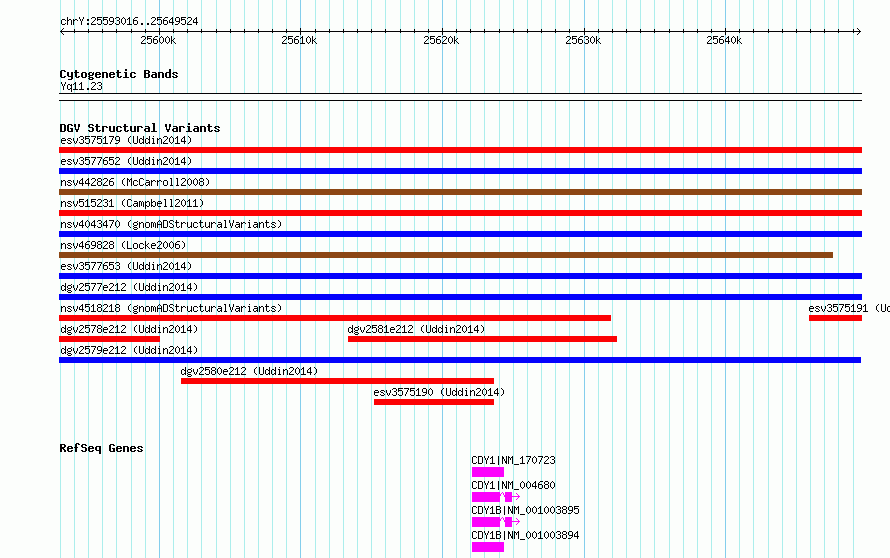Click the esv3577652 (Uddin2014) label

(126, 161)
